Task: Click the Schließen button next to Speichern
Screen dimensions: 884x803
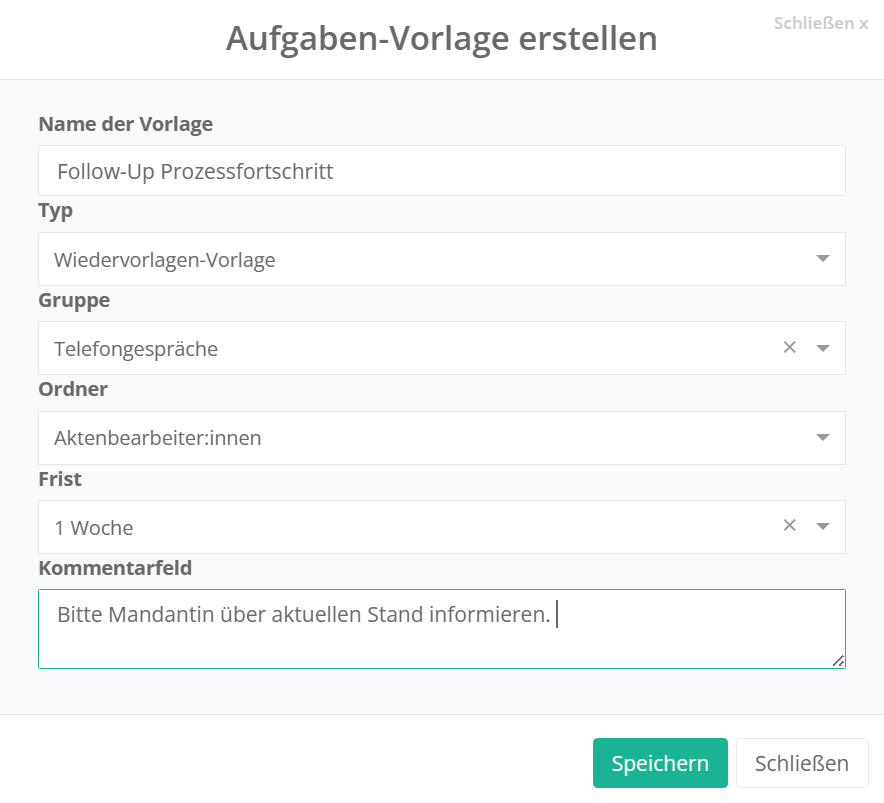Action: click(801, 764)
